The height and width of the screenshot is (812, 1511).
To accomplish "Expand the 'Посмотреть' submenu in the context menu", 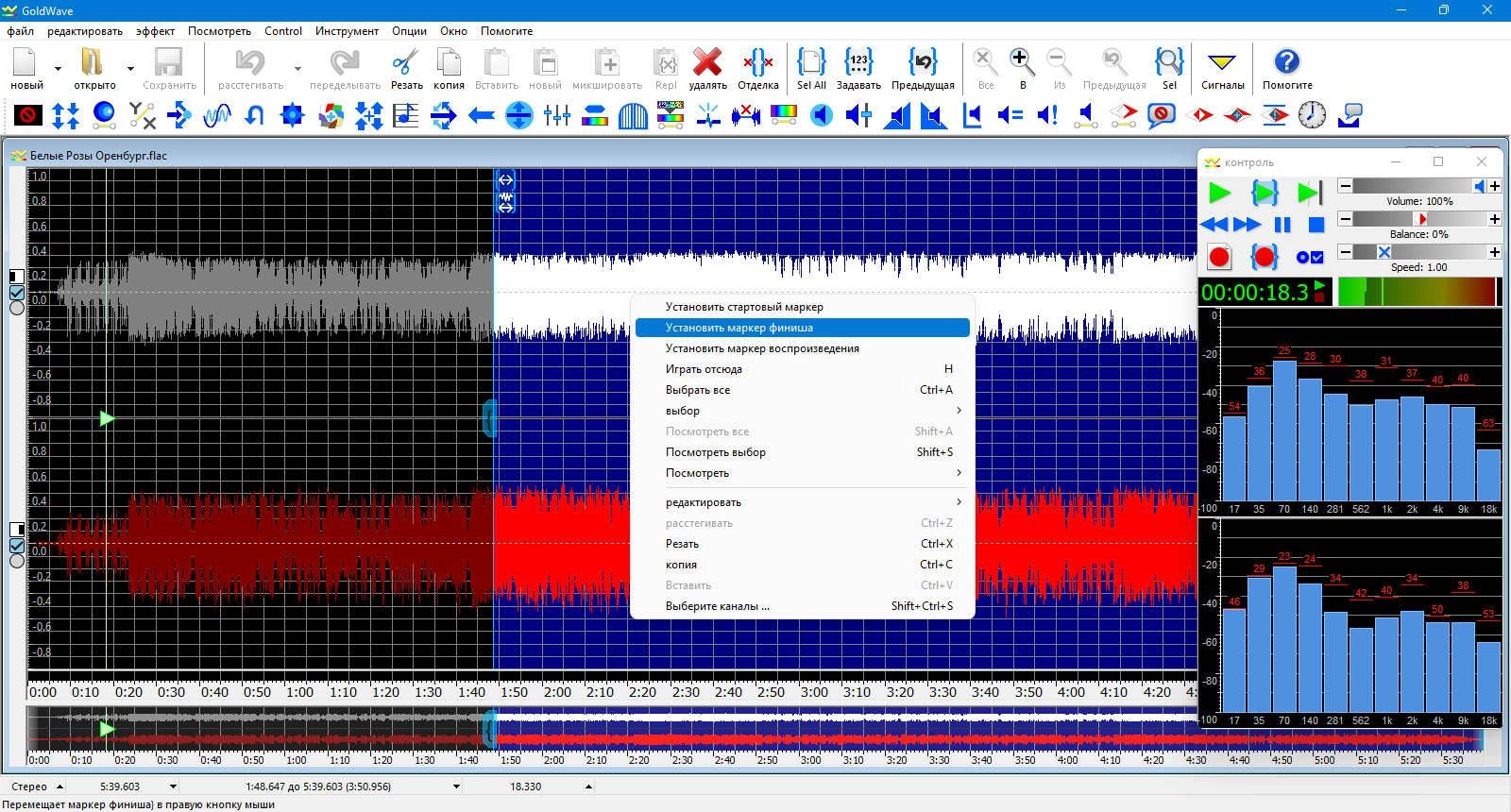I will pos(959,473).
